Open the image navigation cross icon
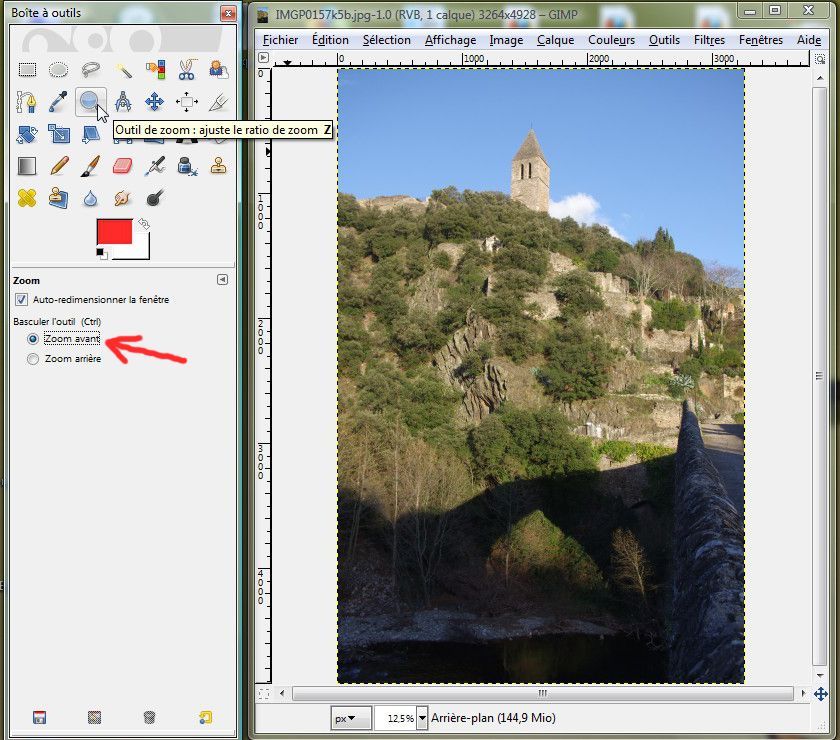Screen dimensions: 840x740 (x=820, y=694)
